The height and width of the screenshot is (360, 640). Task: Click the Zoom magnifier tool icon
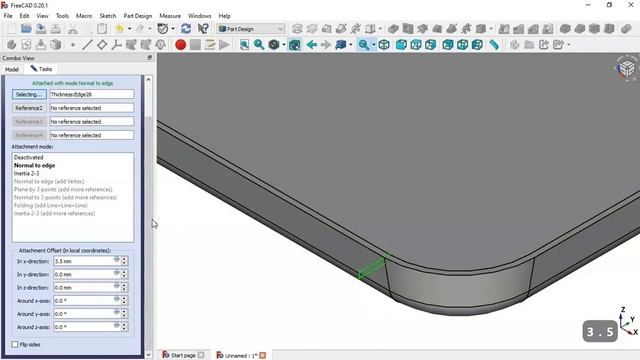pos(363,44)
